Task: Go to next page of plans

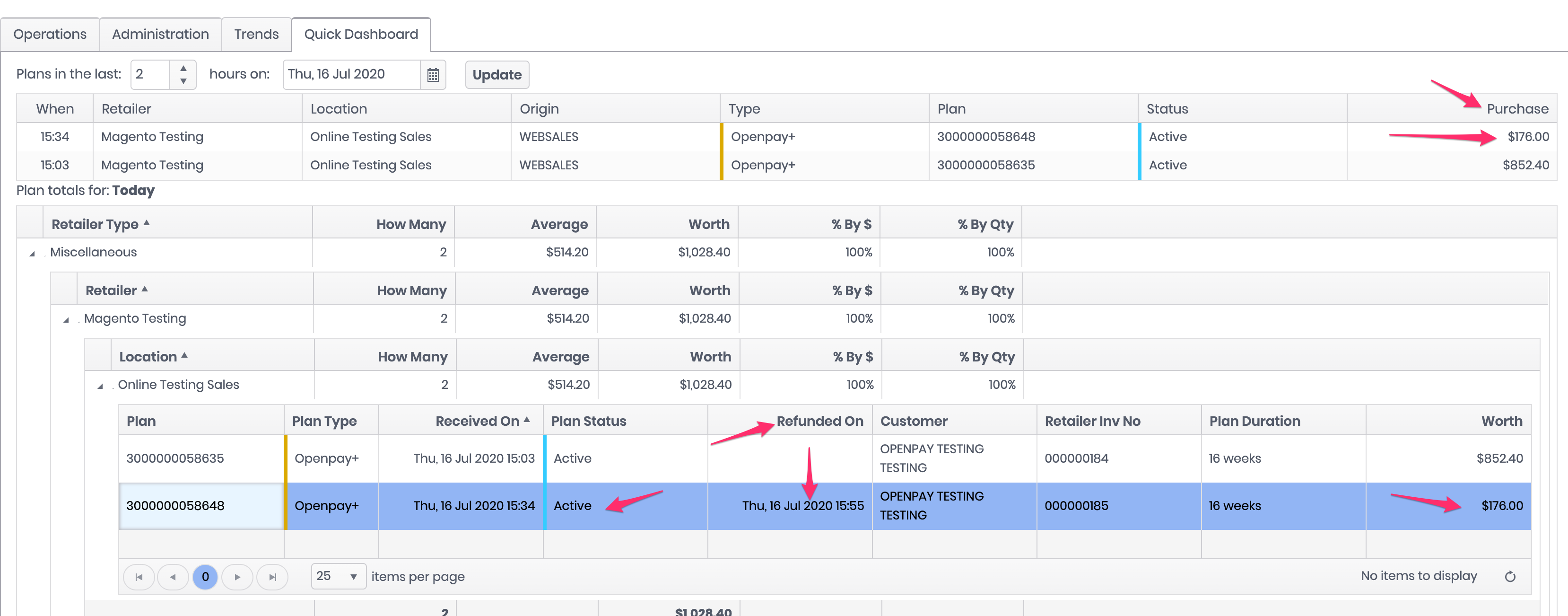Action: click(237, 577)
